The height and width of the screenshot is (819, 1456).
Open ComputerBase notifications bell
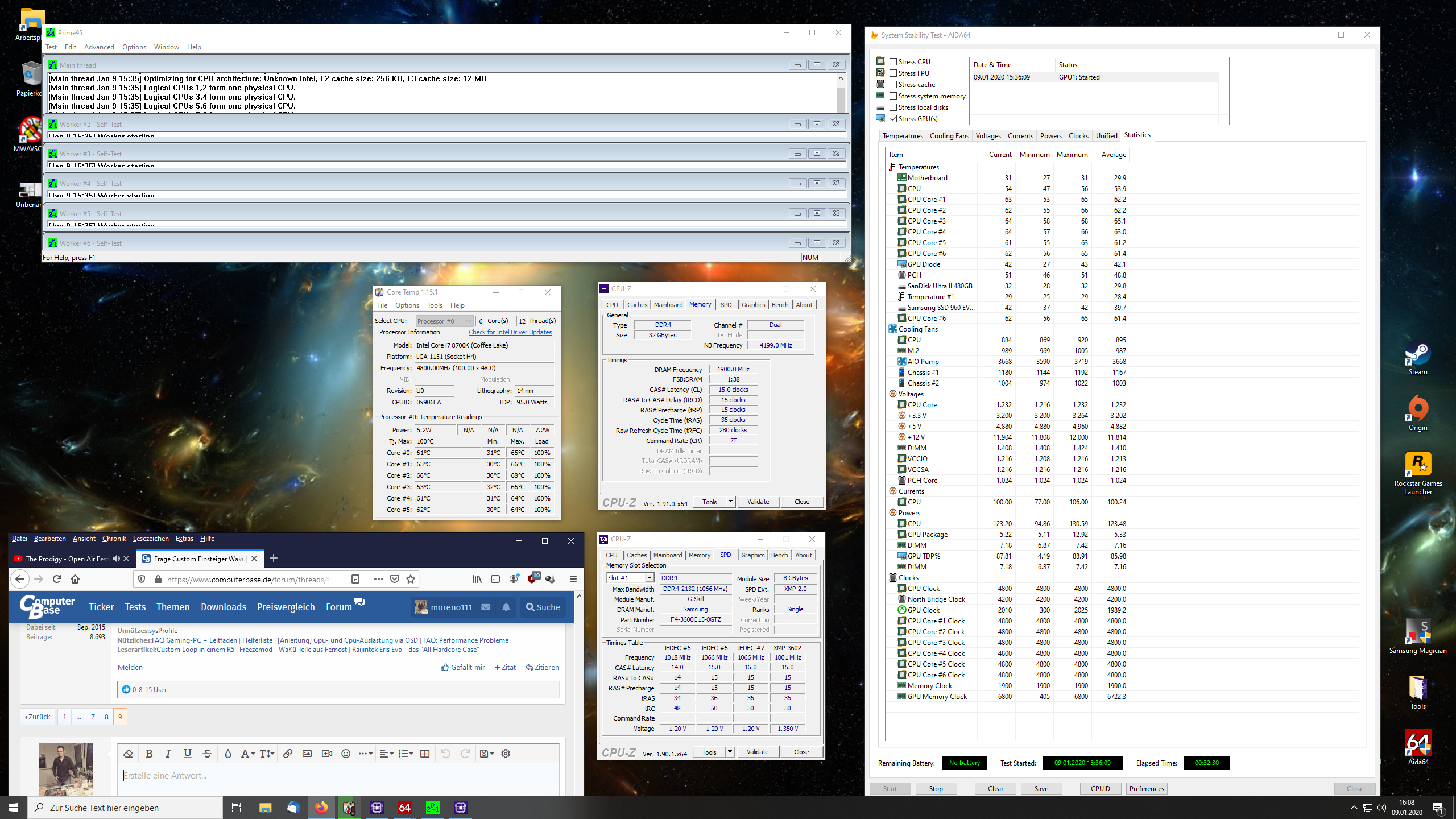click(x=506, y=607)
